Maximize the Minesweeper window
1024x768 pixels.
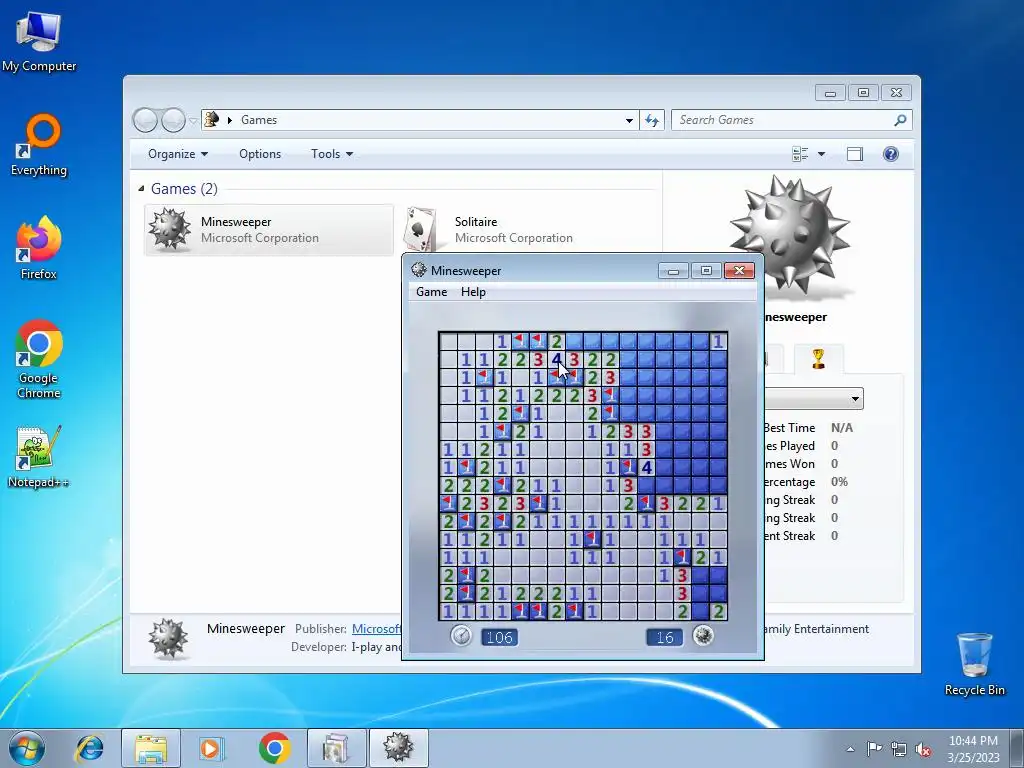click(706, 270)
